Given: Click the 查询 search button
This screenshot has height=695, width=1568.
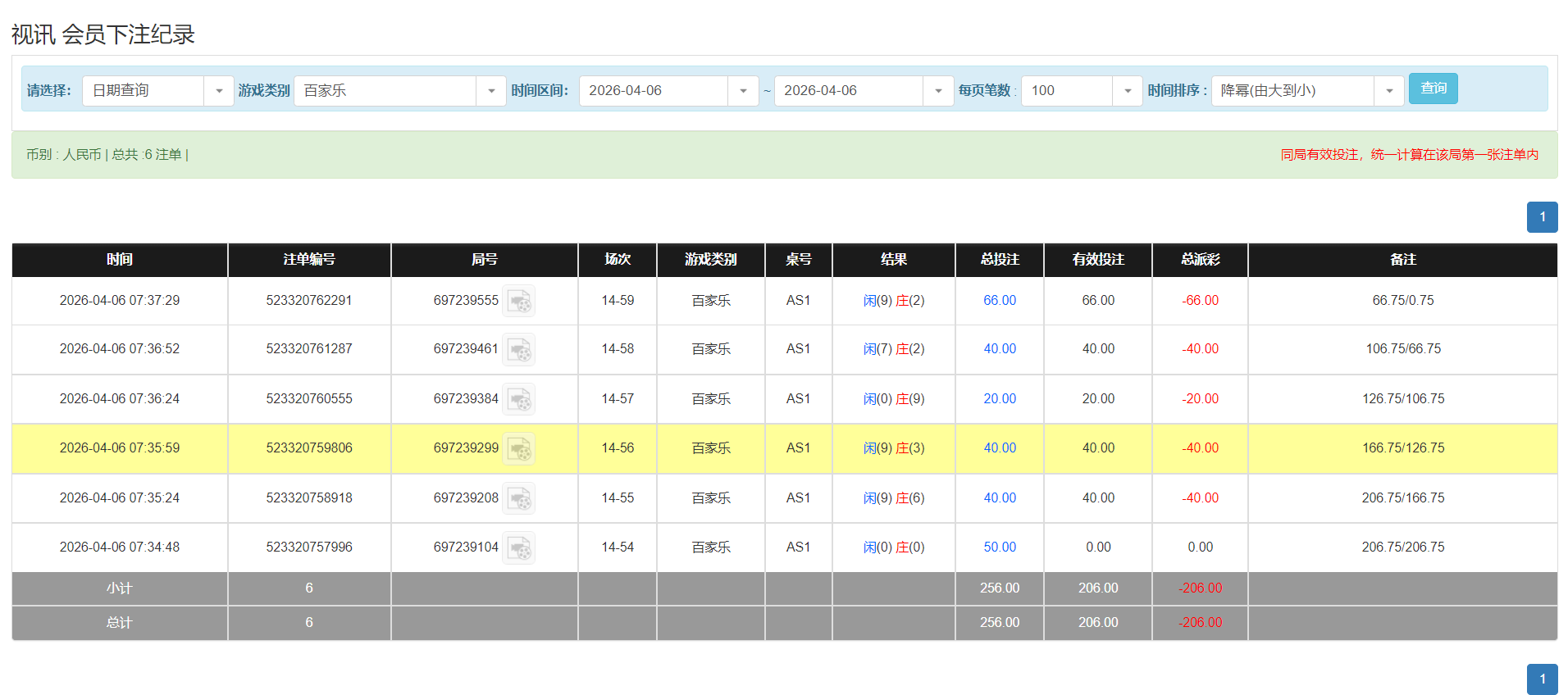Looking at the screenshot, I should [x=1433, y=89].
